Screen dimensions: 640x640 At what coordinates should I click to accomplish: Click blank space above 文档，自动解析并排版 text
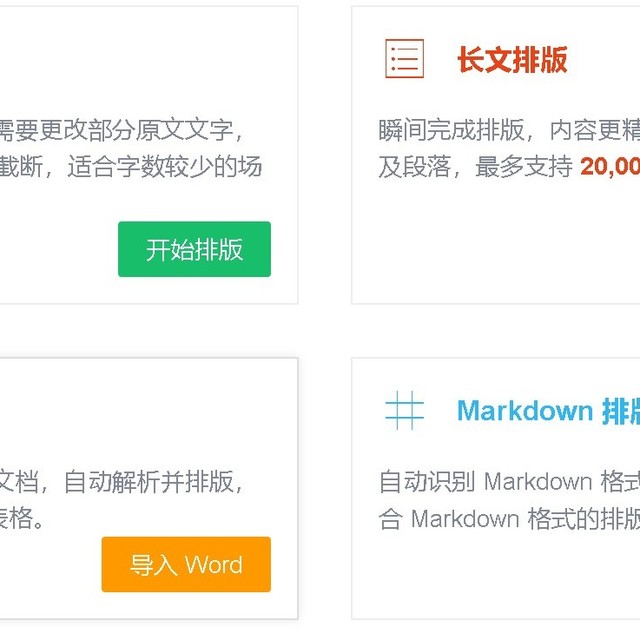coord(147,412)
